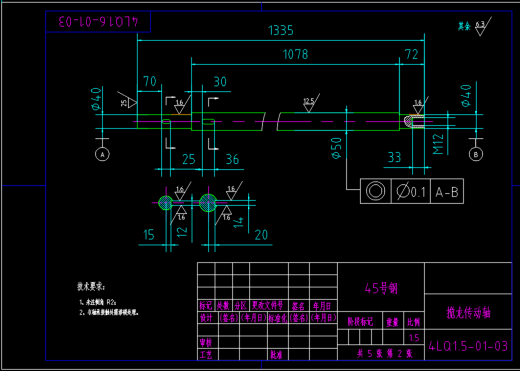Image resolution: width=520 pixels, height=371 pixels.
Task: Select the mirrored 4LQ1.6-01-03 label
Action: tap(98, 22)
